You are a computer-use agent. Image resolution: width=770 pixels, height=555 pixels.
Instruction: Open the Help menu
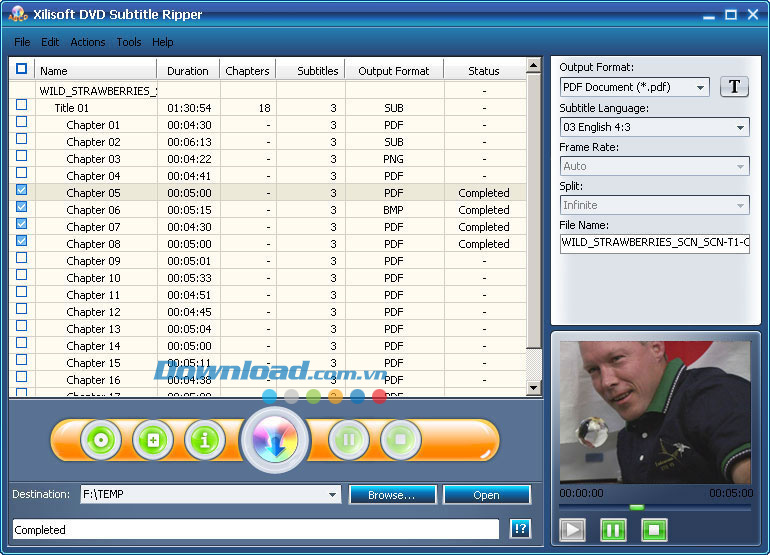(163, 42)
